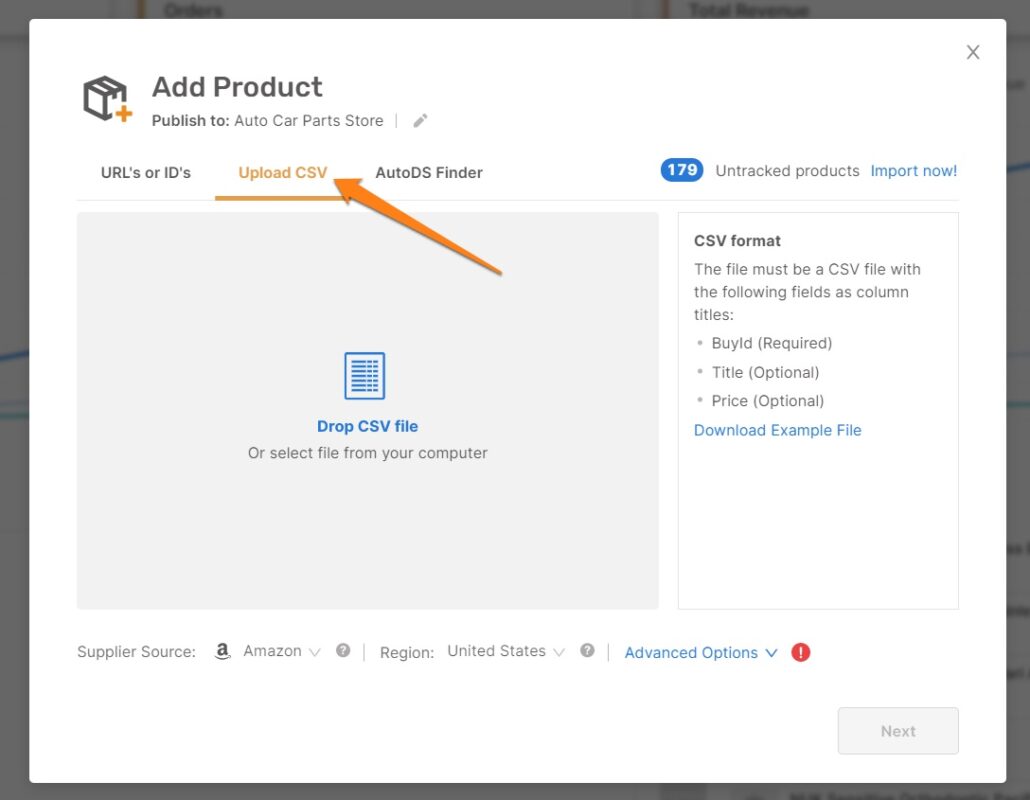Select the Upload CSV tab
This screenshot has height=800, width=1030.
282,172
